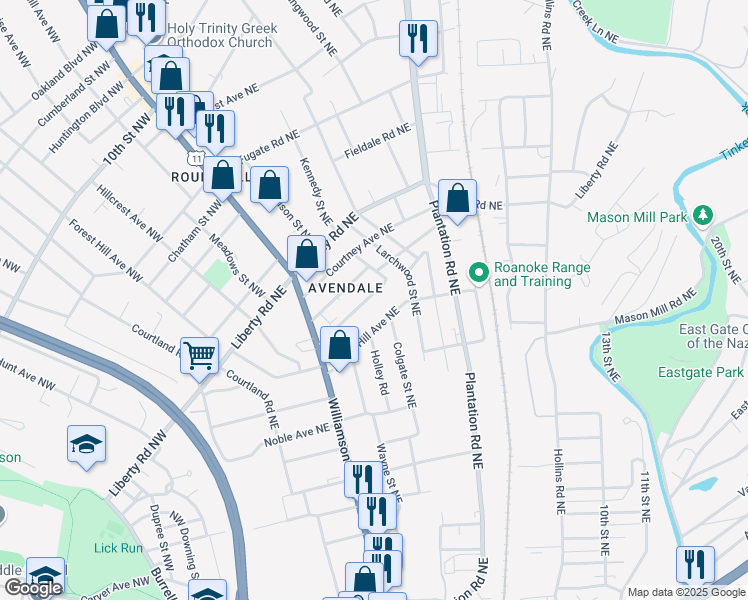Click the Kennedy St NE street label
Viewport: 748px width, 600px height.
(316, 191)
